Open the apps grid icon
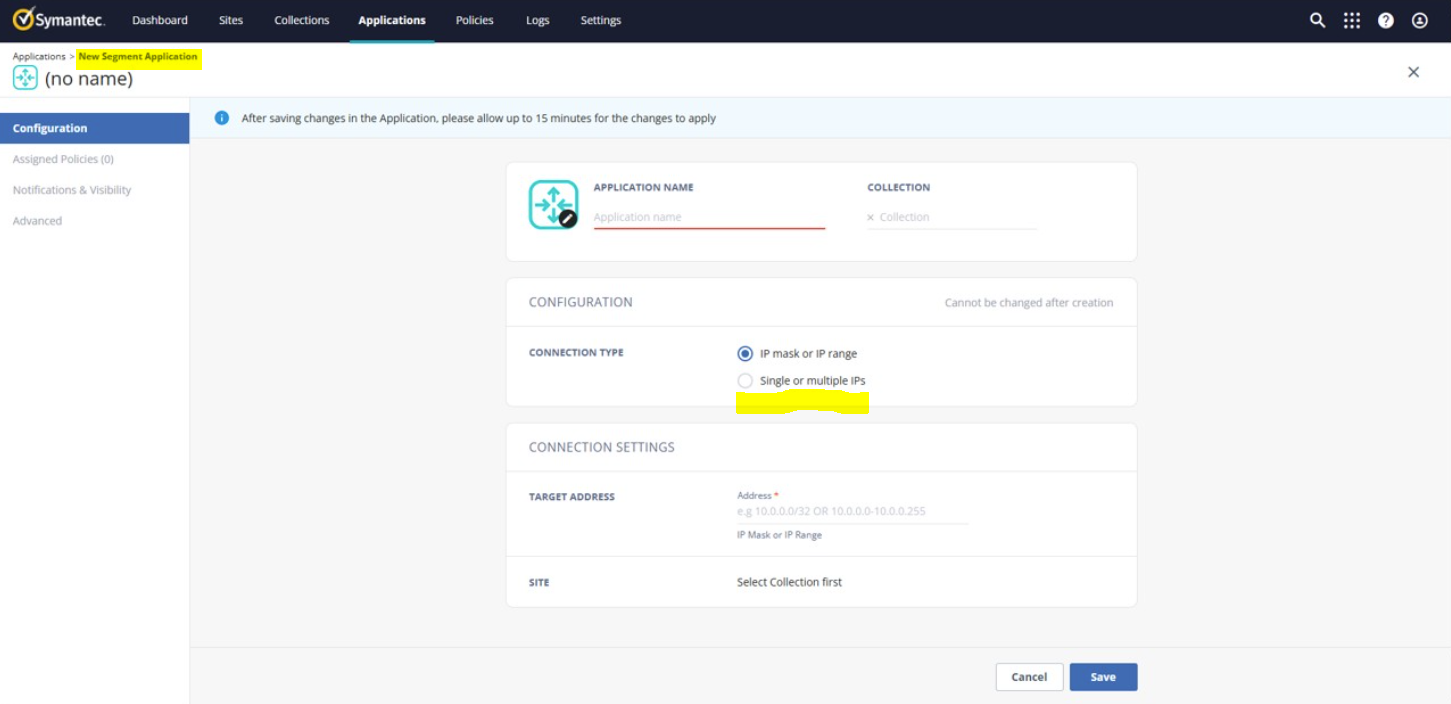This screenshot has width=1451, height=704. click(1351, 20)
